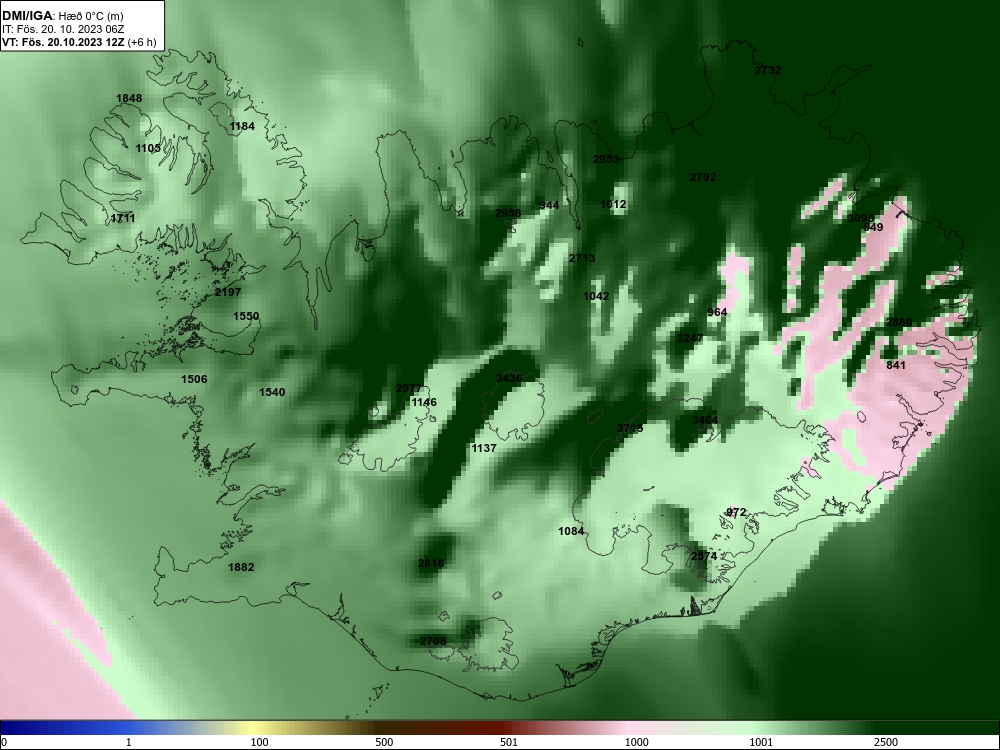The image size is (1000, 750).
Task: Select the 849 value label
Action: pos(873,227)
